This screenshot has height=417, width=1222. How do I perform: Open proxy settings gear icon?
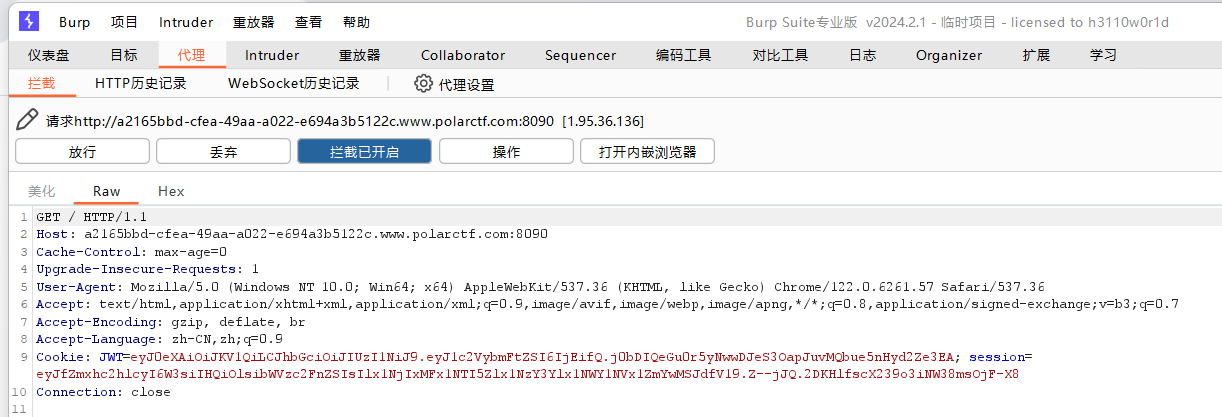(x=424, y=84)
